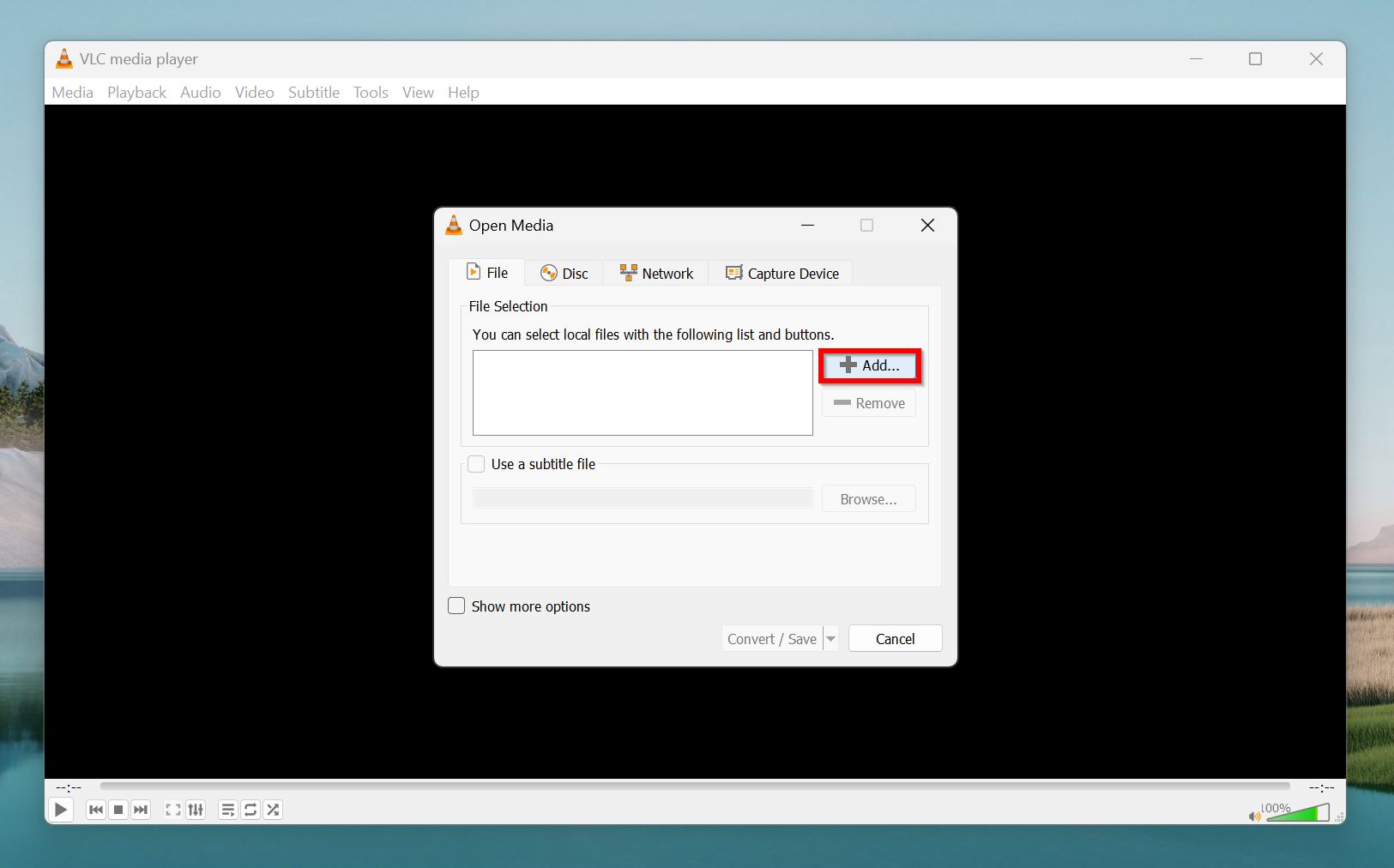Check the "Show more options" box

click(456, 606)
